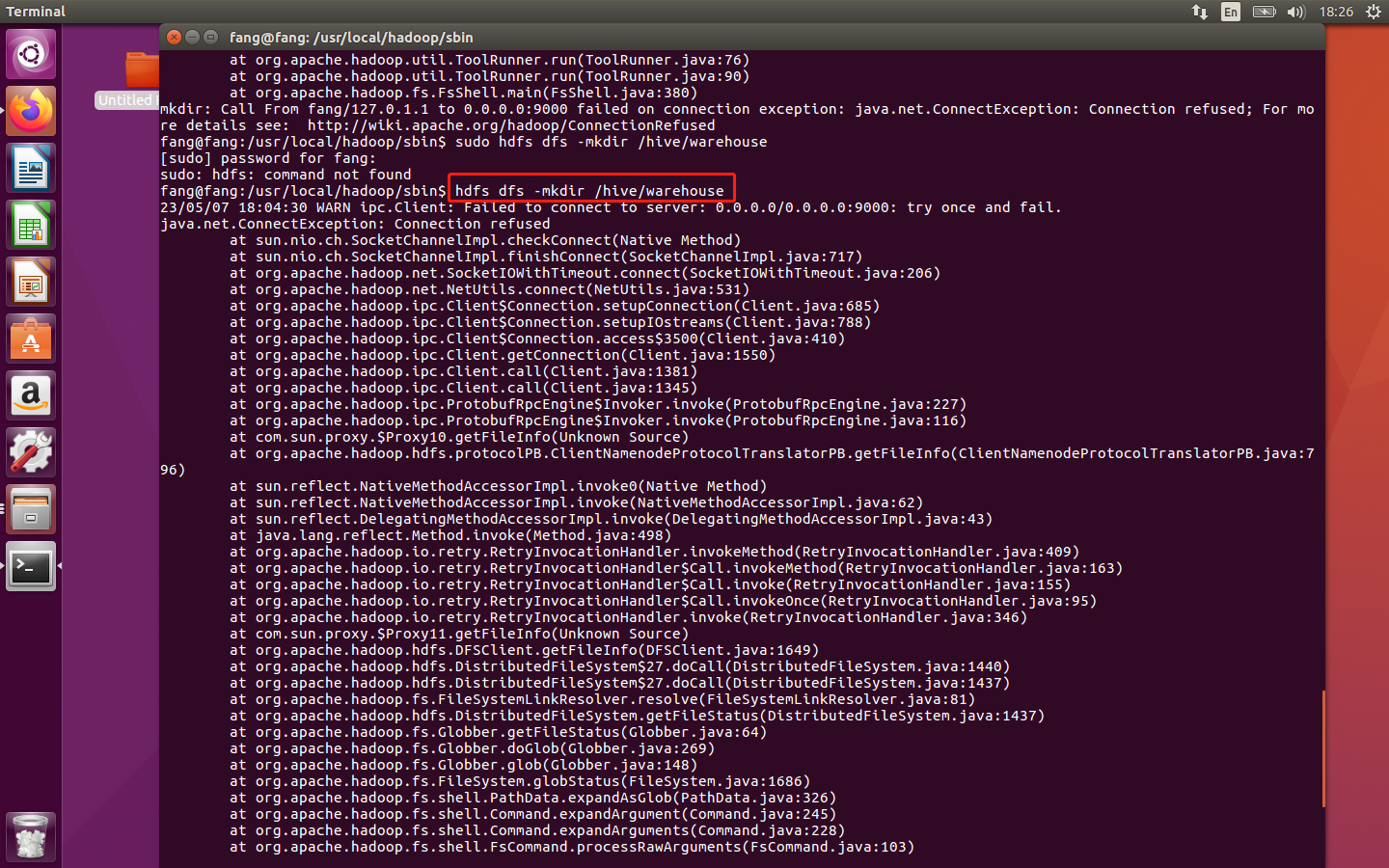Open LibreOffice Impress from the launcher
The width and height of the screenshot is (1389, 868).
pos(31,282)
